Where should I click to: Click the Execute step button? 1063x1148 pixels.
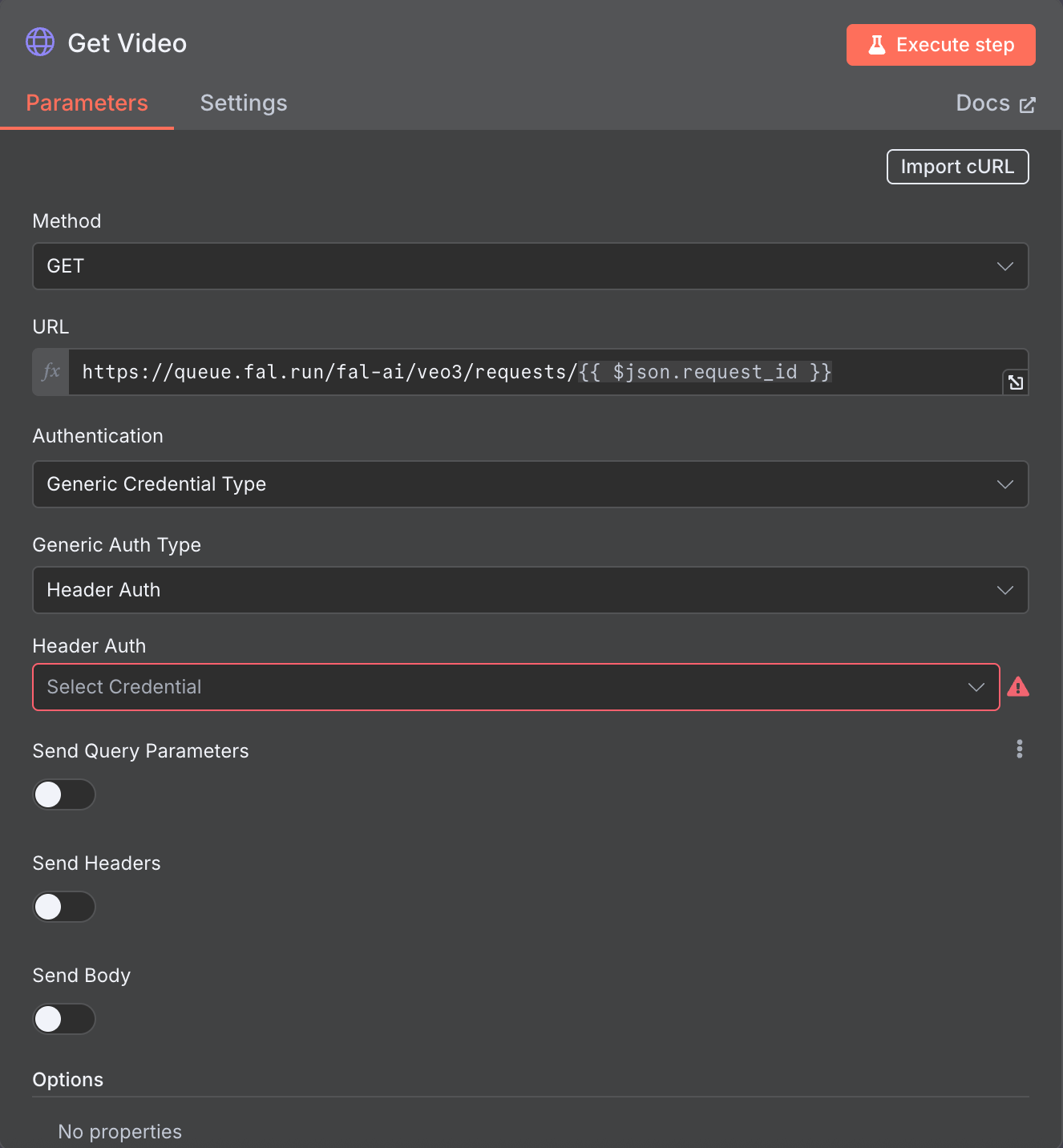[x=941, y=45]
